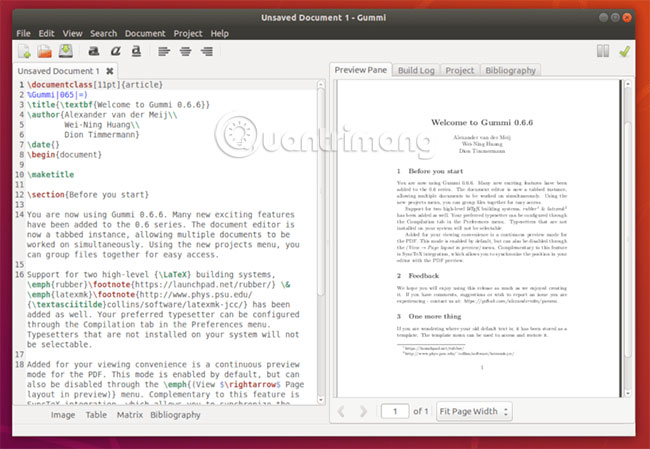The image size is (650, 449).
Task: Open the Document menu
Action: click(x=145, y=34)
